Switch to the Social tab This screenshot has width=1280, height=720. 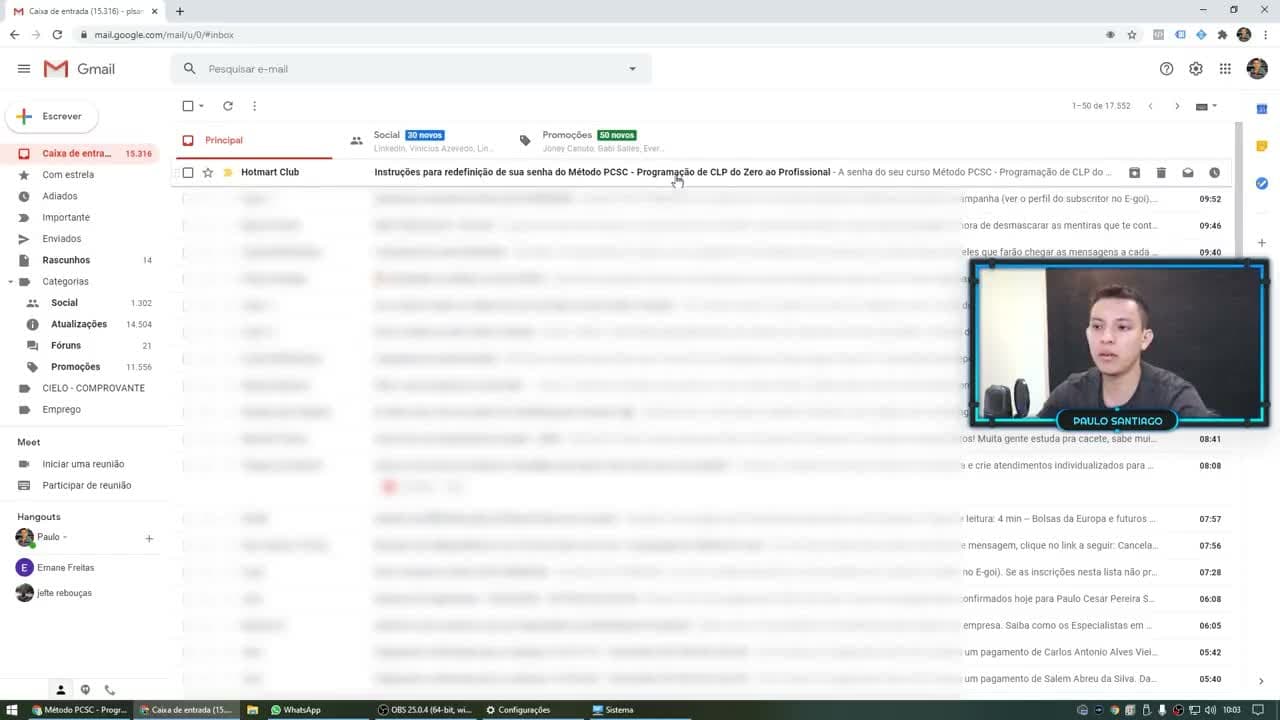coord(421,141)
